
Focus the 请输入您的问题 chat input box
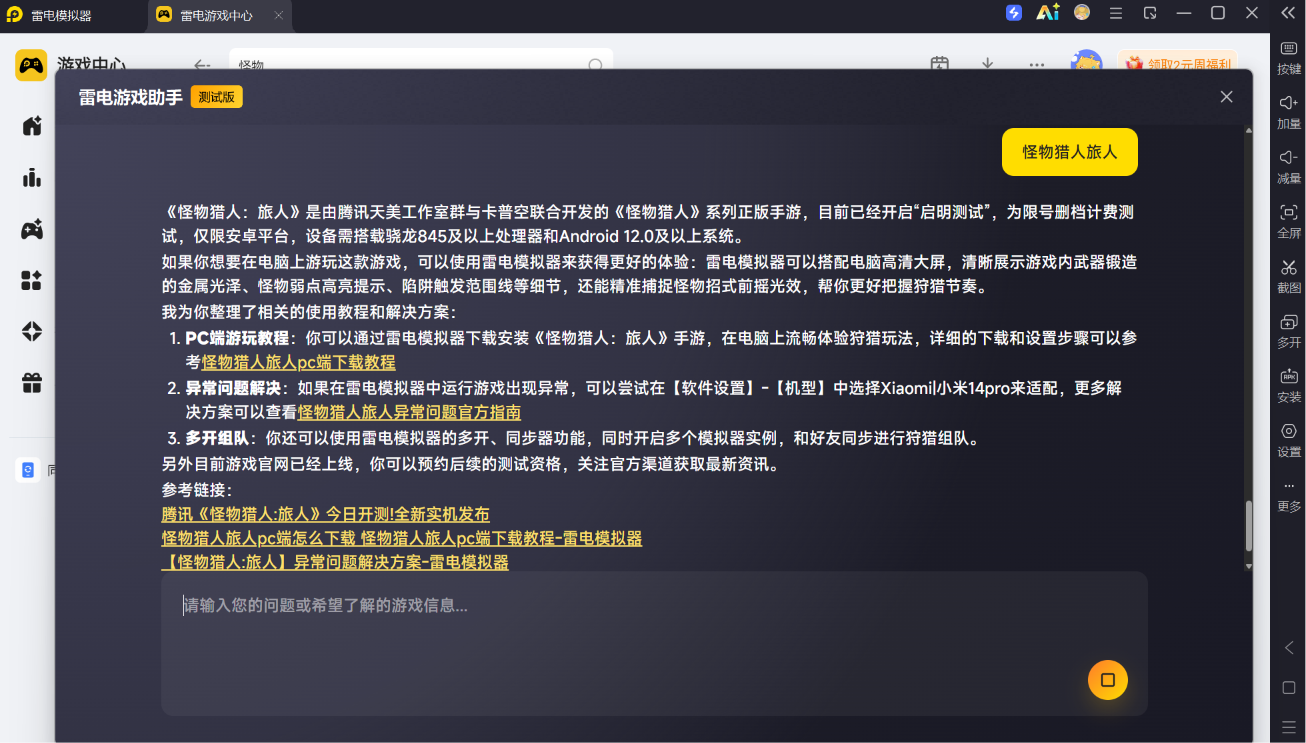(x=654, y=643)
